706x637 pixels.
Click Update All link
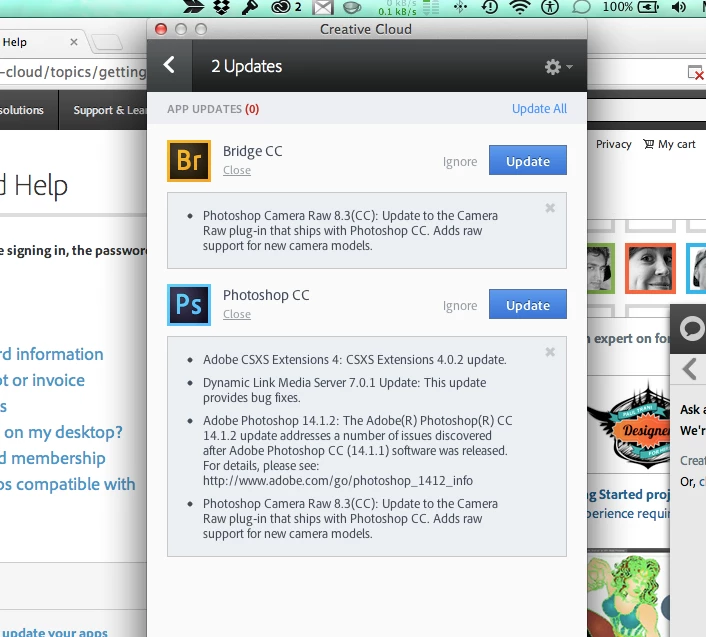point(539,108)
